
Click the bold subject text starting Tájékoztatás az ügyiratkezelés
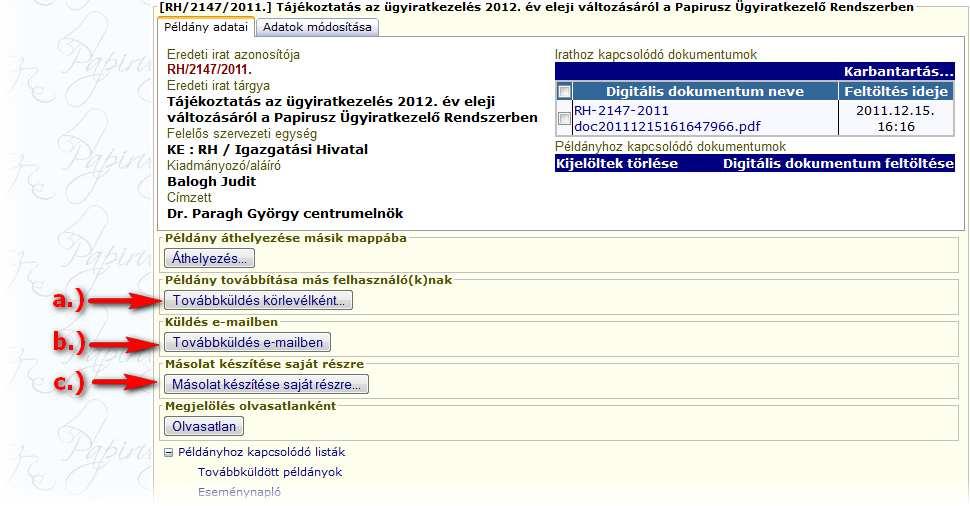[352, 109]
